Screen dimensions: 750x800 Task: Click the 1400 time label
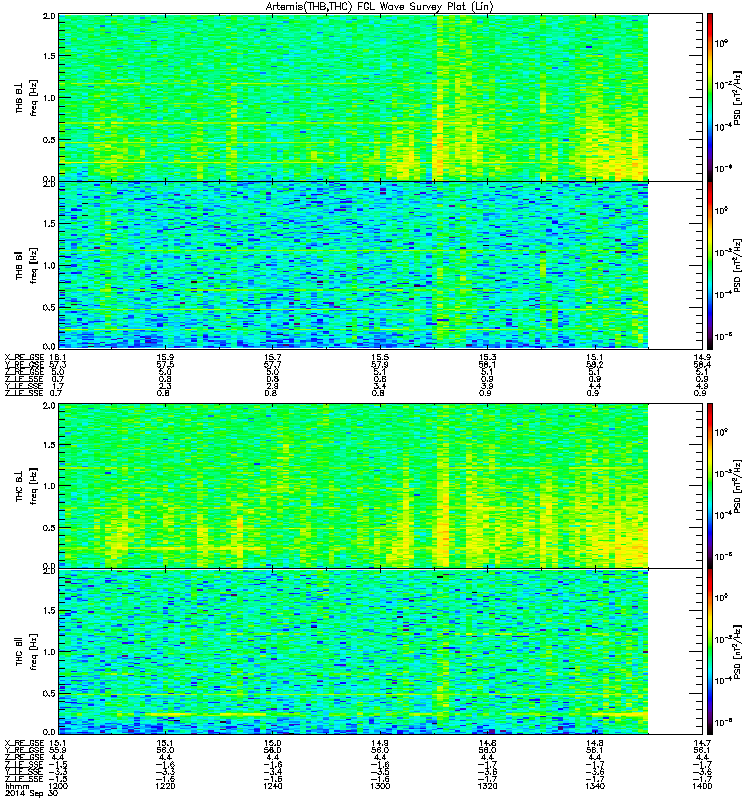702,786
